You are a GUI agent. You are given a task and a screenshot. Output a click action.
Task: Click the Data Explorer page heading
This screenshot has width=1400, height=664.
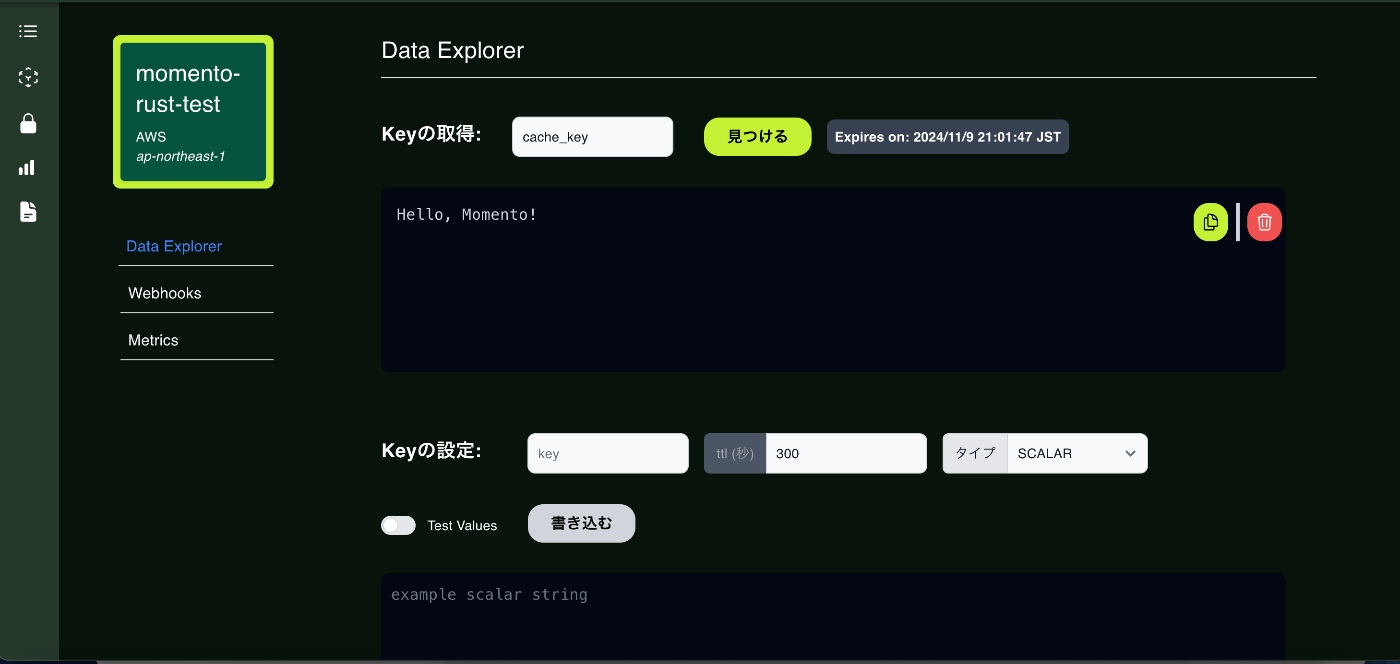pyautogui.click(x=453, y=50)
